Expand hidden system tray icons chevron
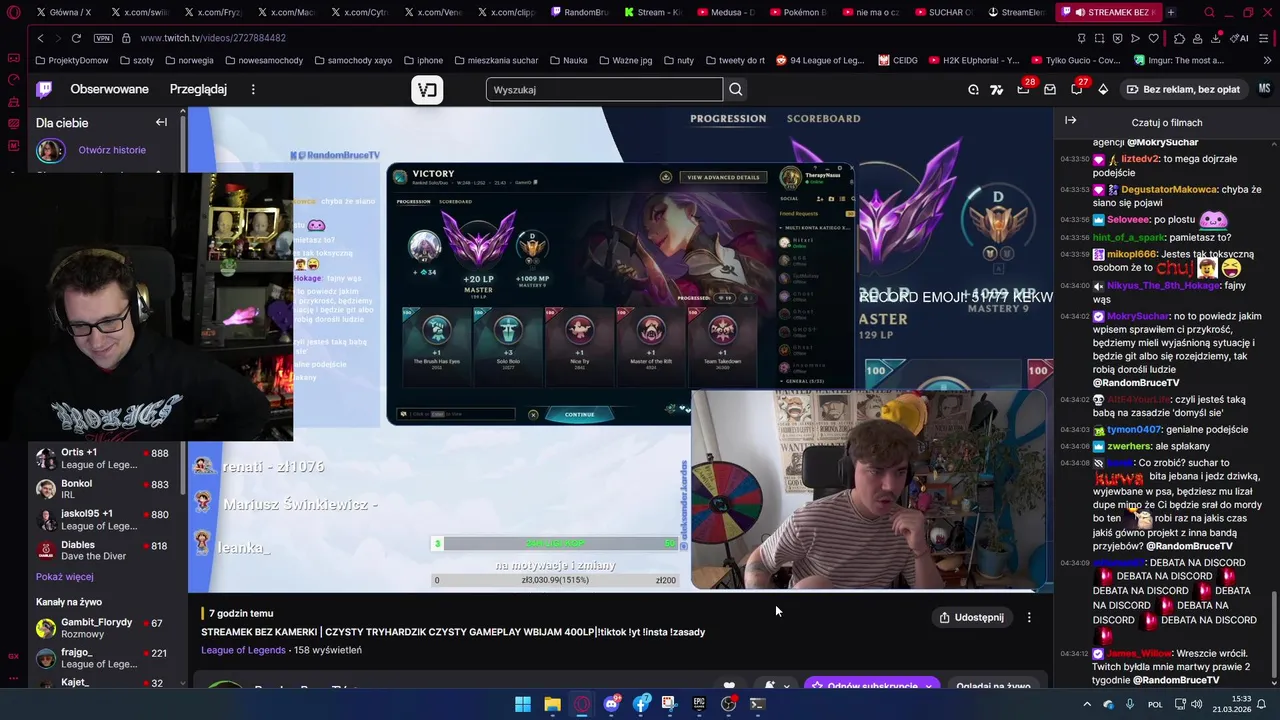 [1087, 704]
